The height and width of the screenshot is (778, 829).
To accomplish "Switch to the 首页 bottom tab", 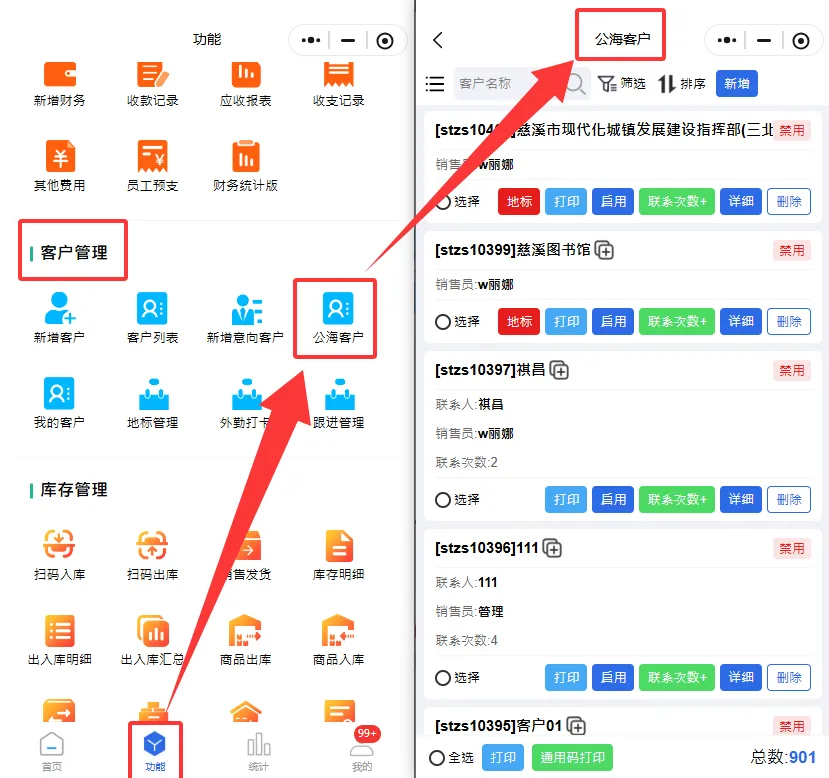I will 51,751.
